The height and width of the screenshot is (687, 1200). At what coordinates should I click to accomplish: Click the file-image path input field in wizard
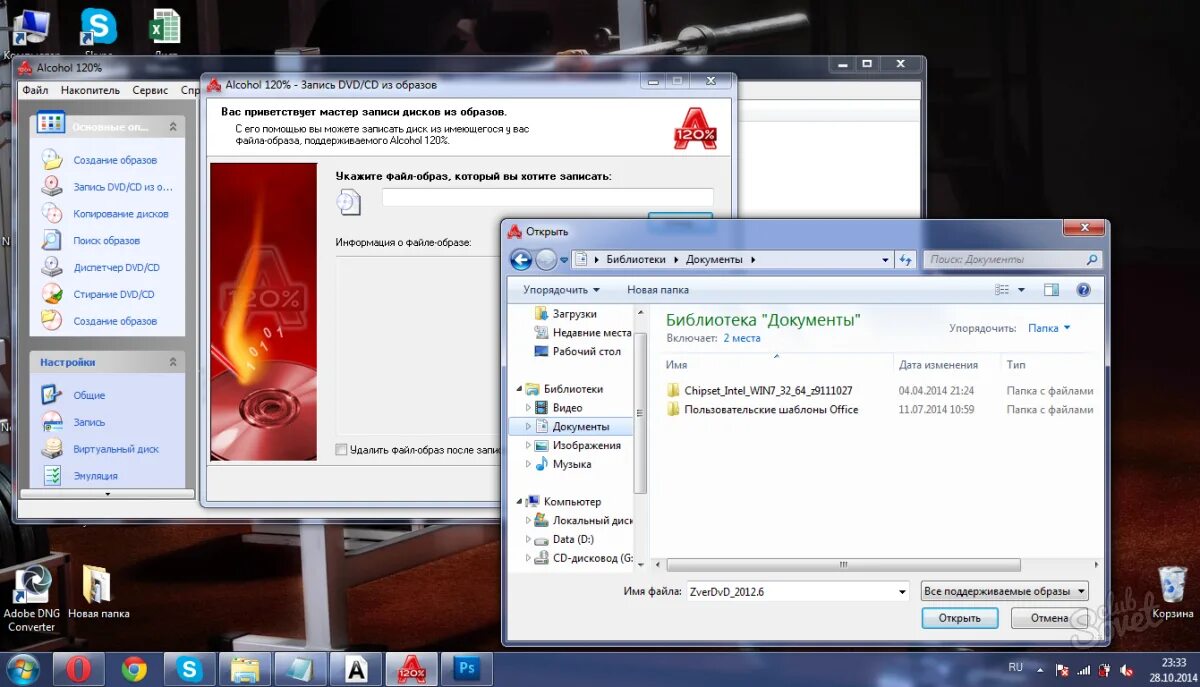547,197
